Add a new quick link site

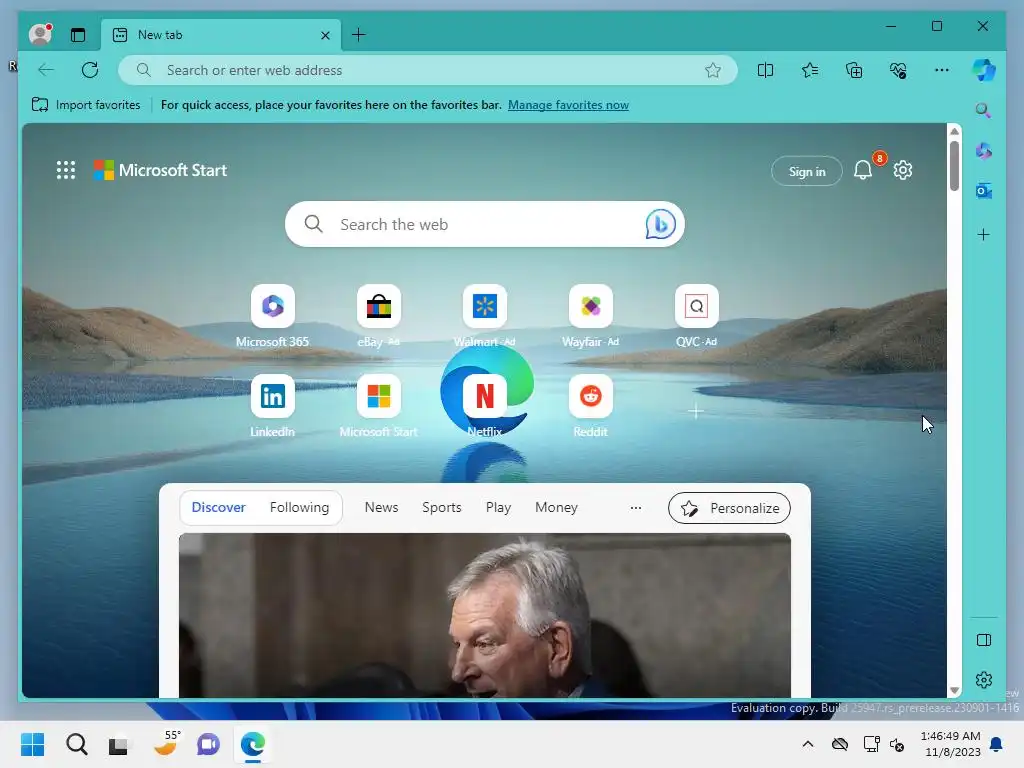[x=696, y=411]
